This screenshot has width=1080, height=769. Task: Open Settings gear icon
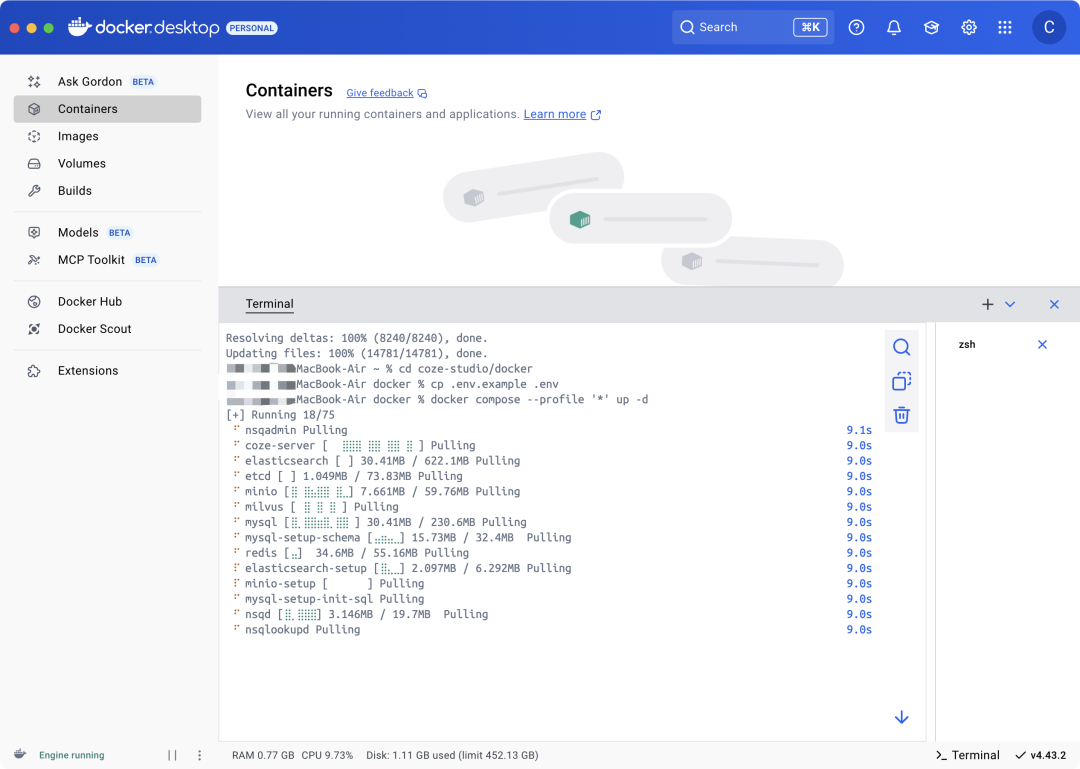(968, 28)
